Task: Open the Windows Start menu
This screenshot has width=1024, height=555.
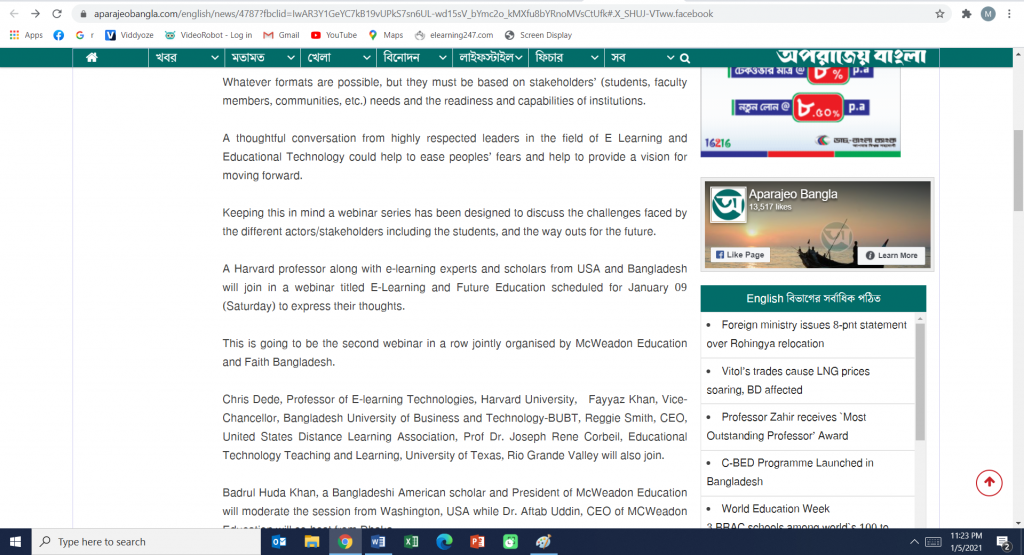Action: coord(16,542)
